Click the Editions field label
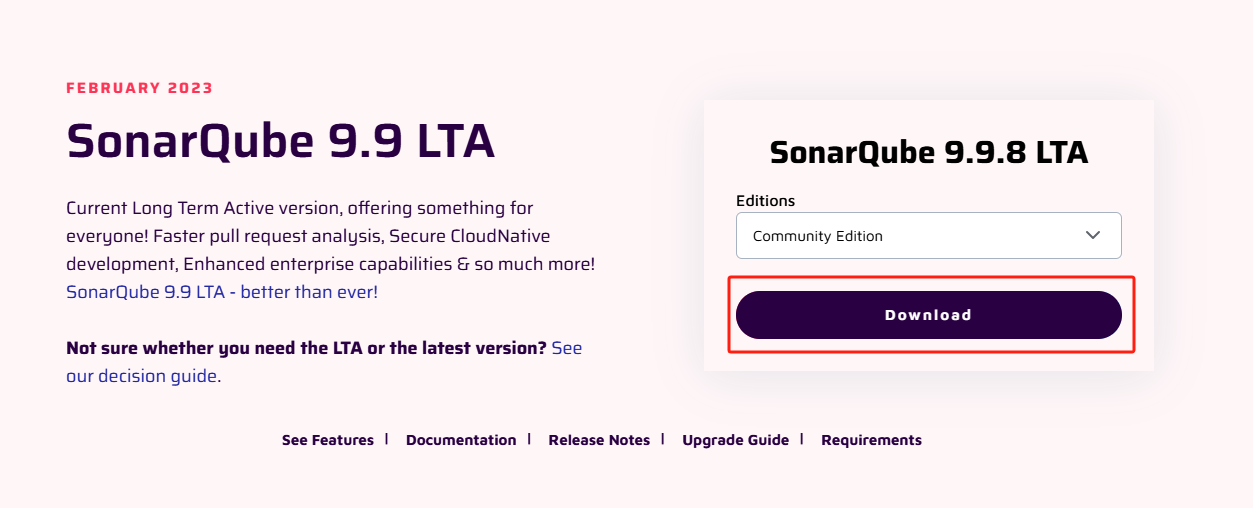Viewport: 1253px width, 508px height. (x=765, y=200)
